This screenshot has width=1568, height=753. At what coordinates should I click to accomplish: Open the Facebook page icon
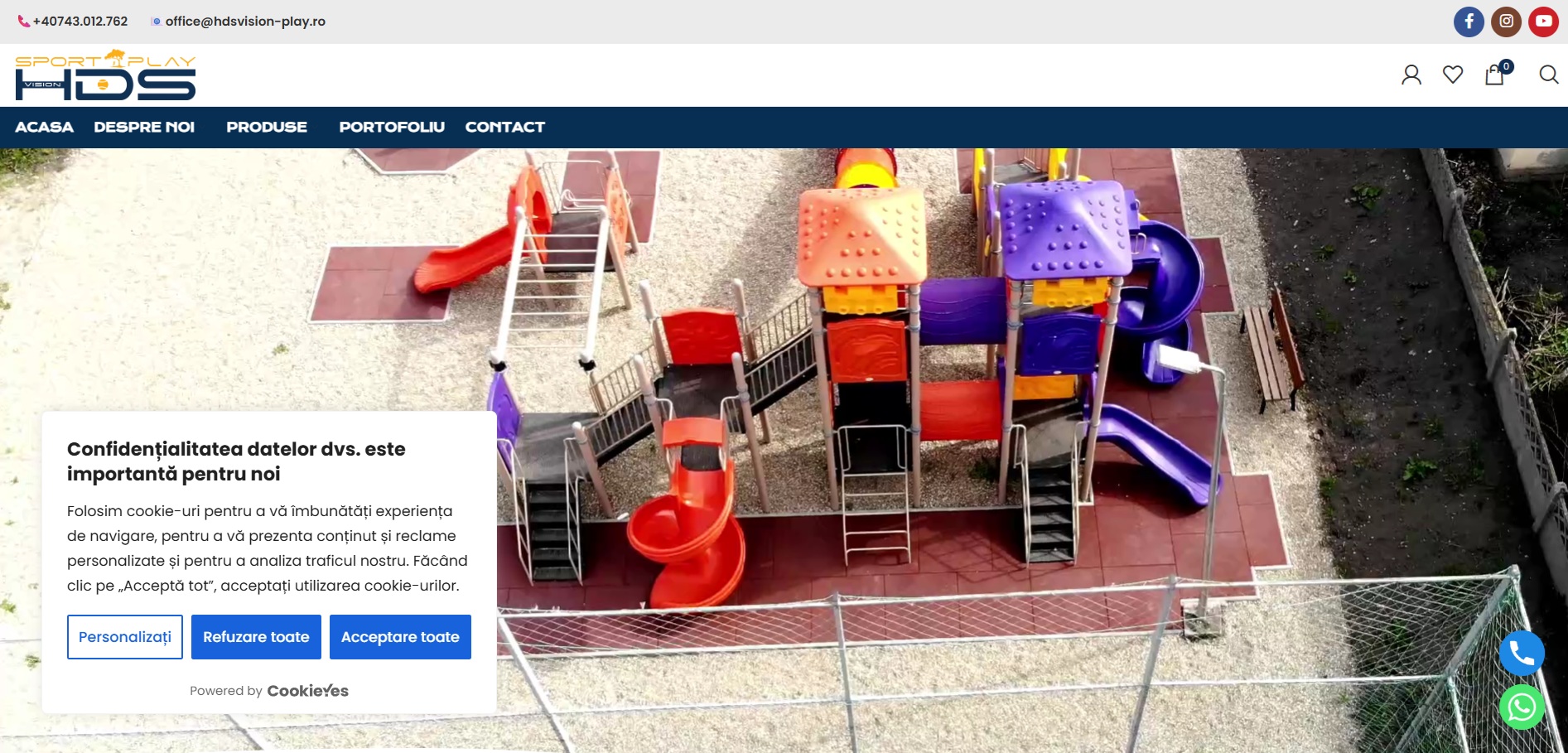click(1469, 22)
